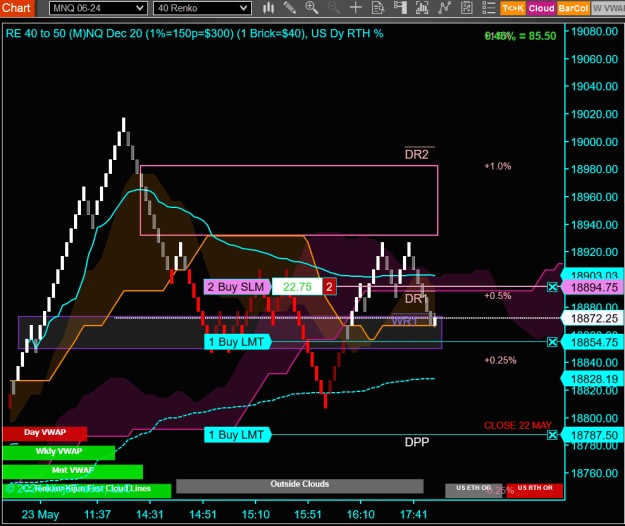Toggle Tenkan Kijun Fast Cloud Lines button
The image size is (625, 526).
(x=86, y=491)
